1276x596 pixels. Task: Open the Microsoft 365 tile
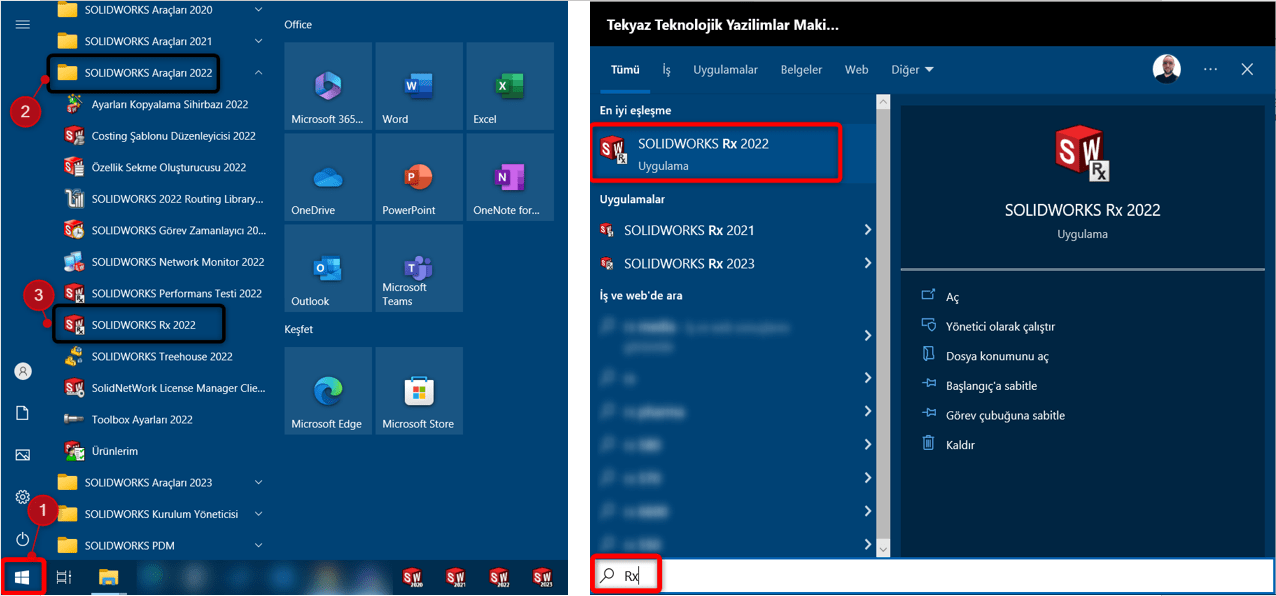tap(328, 86)
